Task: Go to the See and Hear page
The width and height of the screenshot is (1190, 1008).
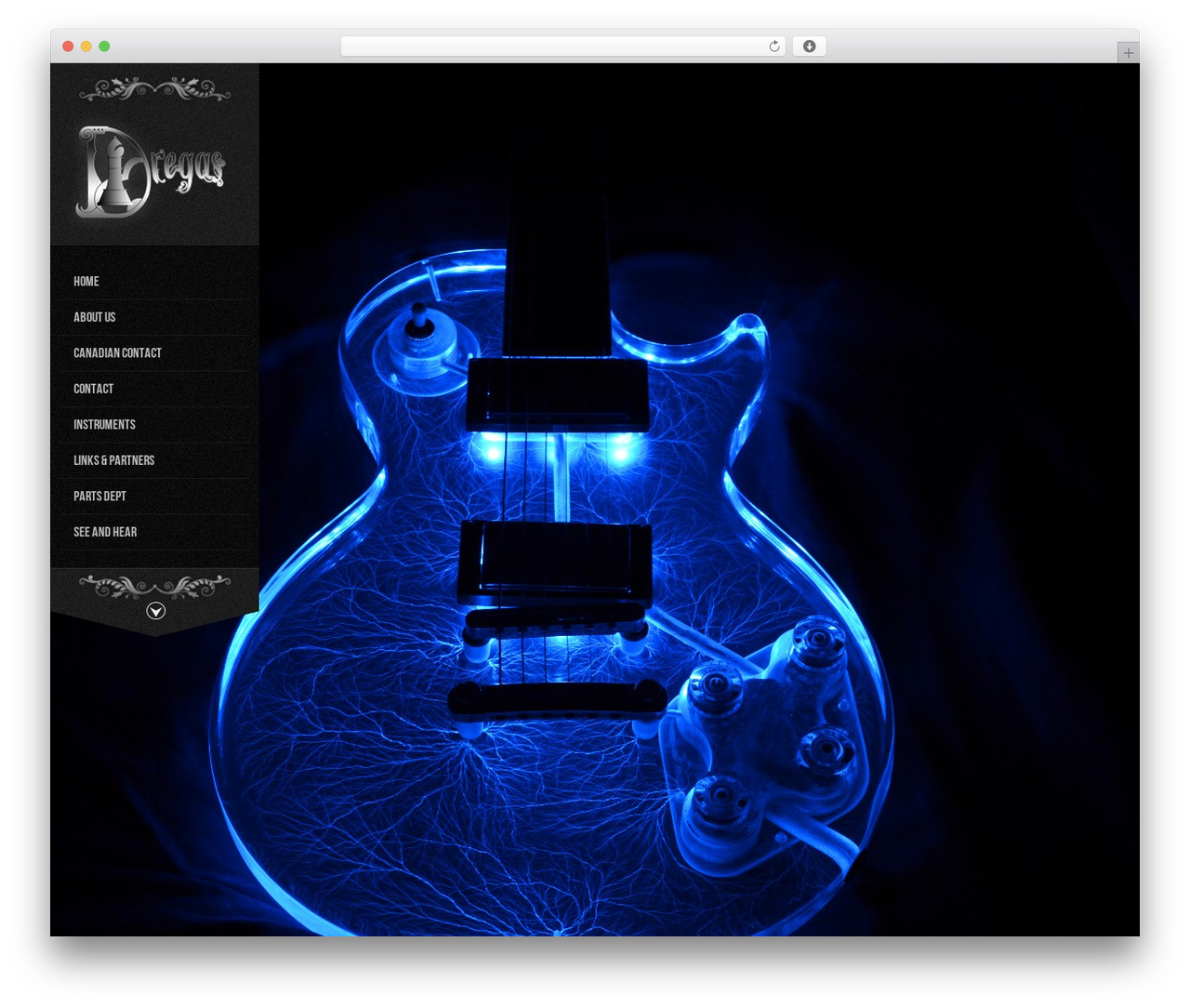Action: [x=105, y=532]
